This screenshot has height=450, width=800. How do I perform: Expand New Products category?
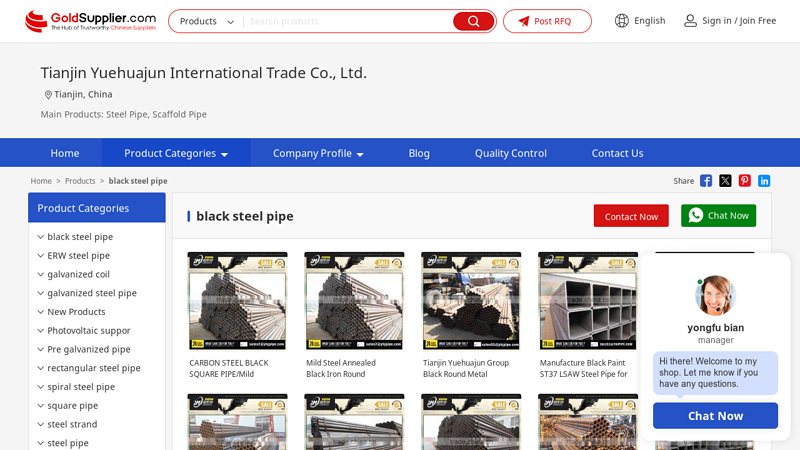pos(40,312)
